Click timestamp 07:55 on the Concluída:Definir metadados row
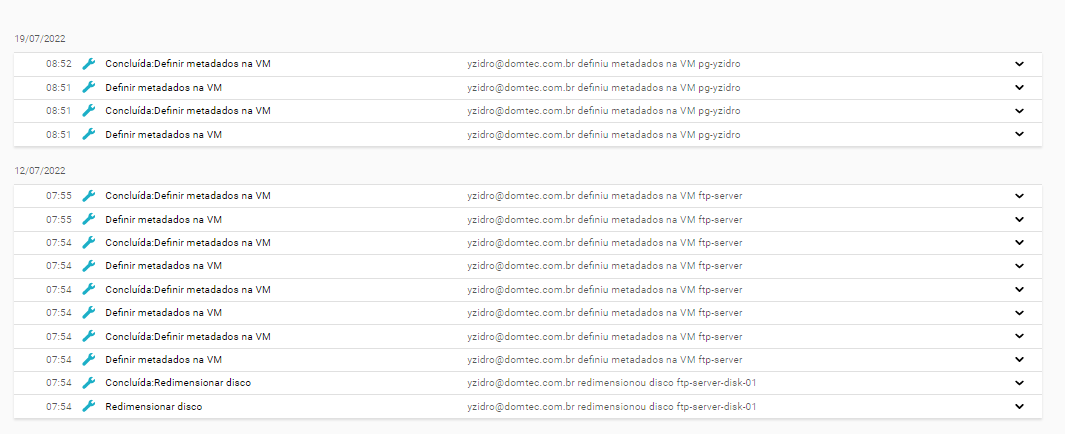This screenshot has width=1065, height=434. [58, 196]
